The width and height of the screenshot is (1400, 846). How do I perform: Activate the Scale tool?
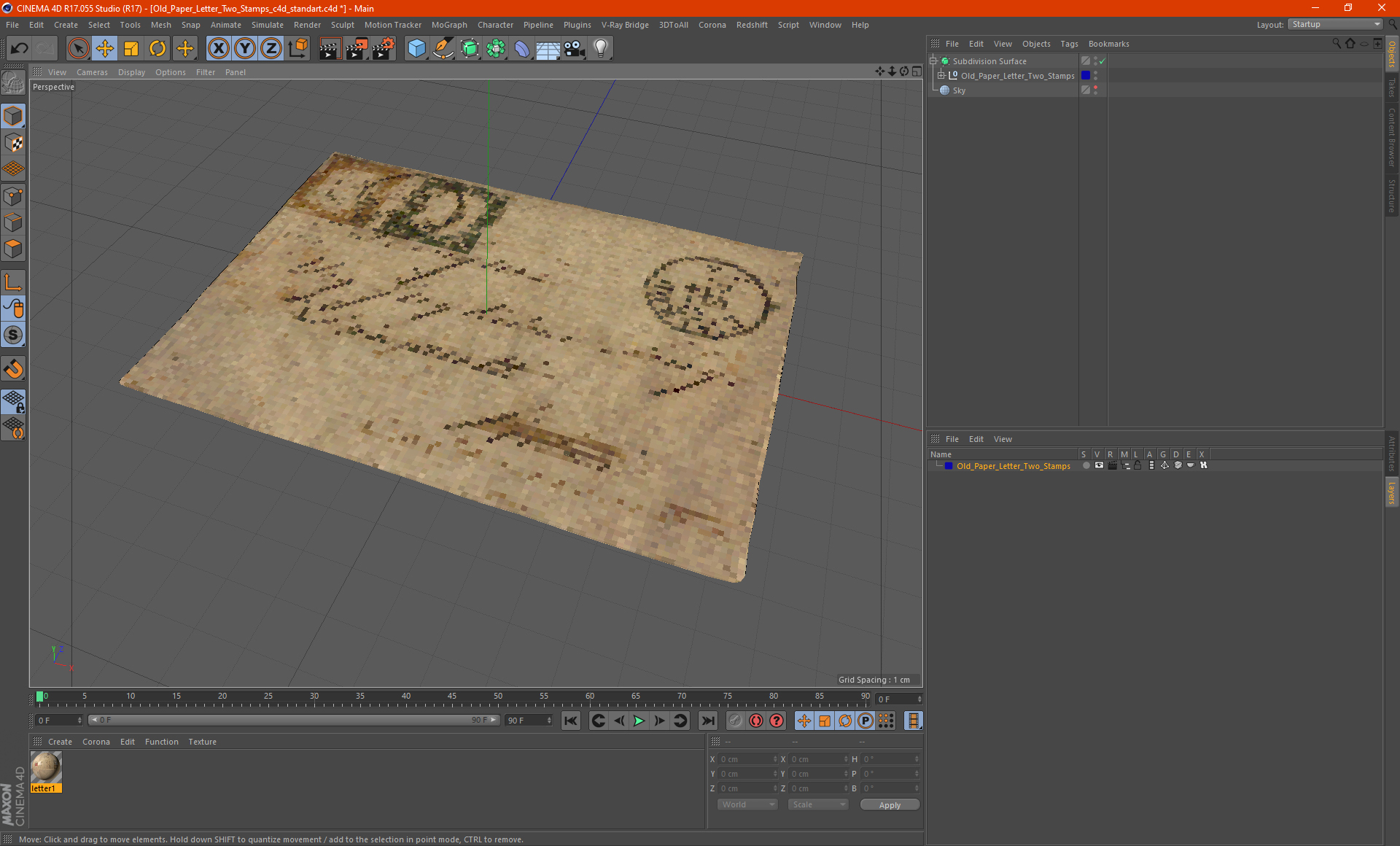(x=131, y=48)
